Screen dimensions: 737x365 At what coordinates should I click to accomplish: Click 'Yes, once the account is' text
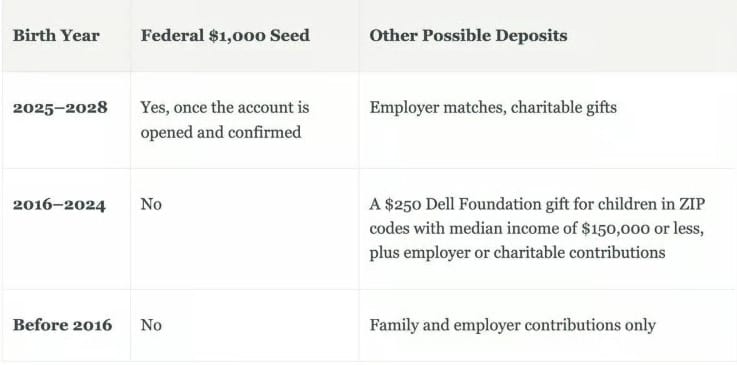(225, 108)
